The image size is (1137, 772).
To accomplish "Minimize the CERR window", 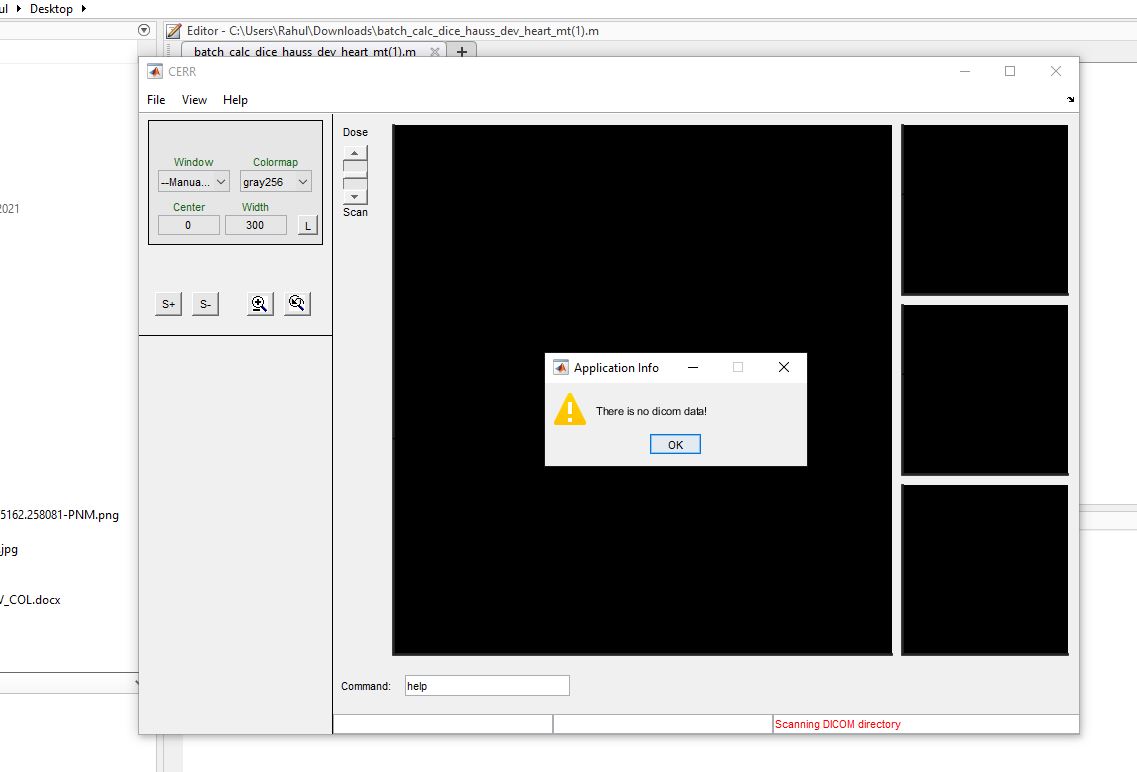I will [x=965, y=71].
